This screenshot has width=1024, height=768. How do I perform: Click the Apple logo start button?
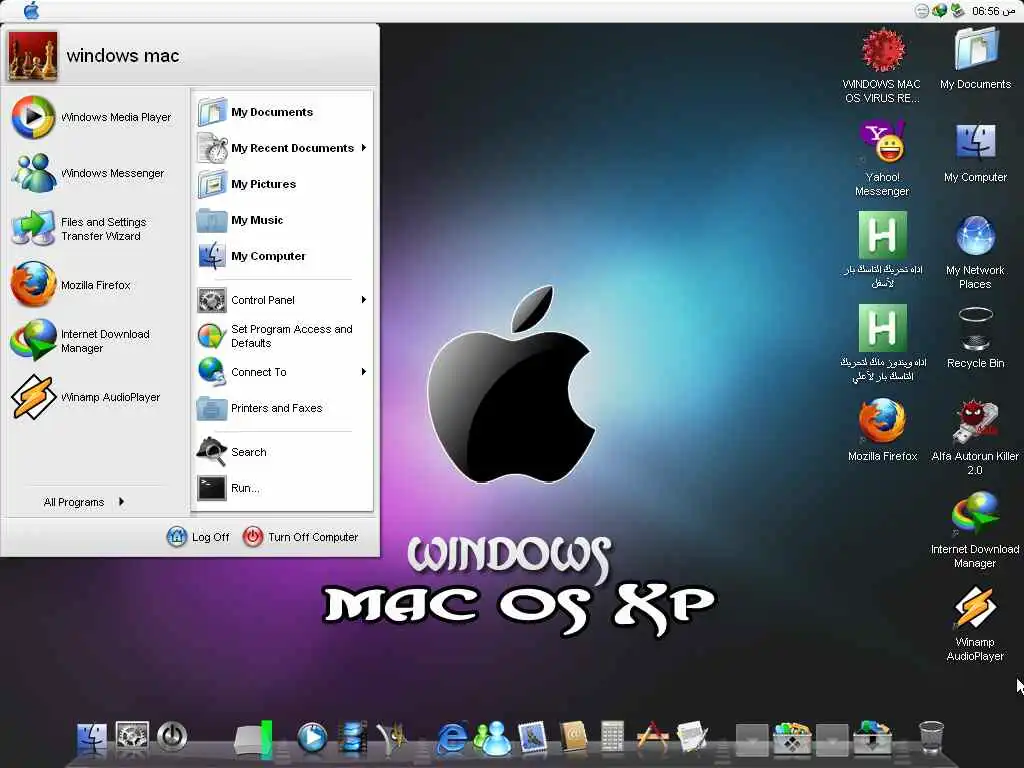pyautogui.click(x=31, y=10)
